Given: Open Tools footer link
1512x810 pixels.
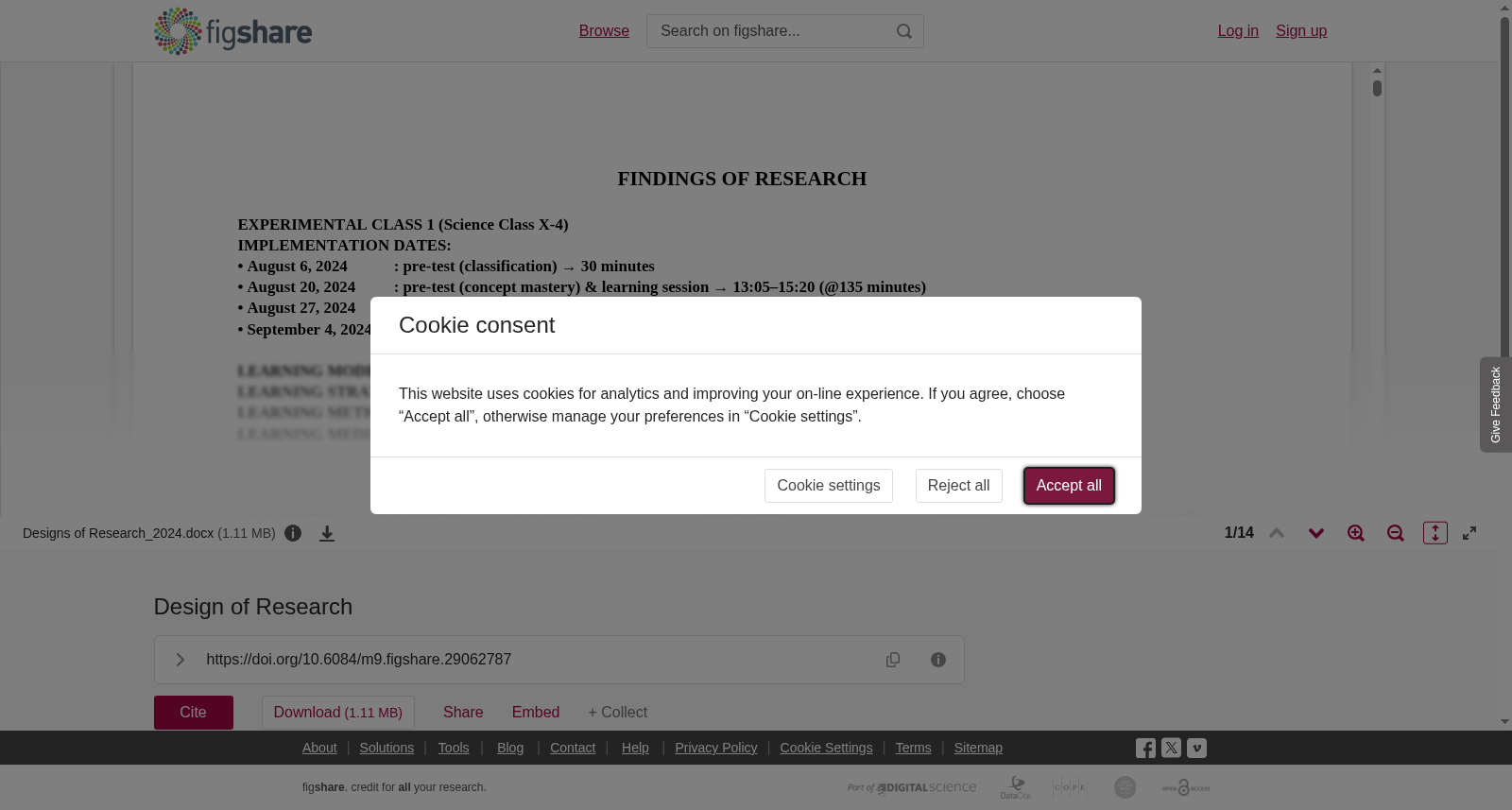Looking at the screenshot, I should tap(454, 748).
